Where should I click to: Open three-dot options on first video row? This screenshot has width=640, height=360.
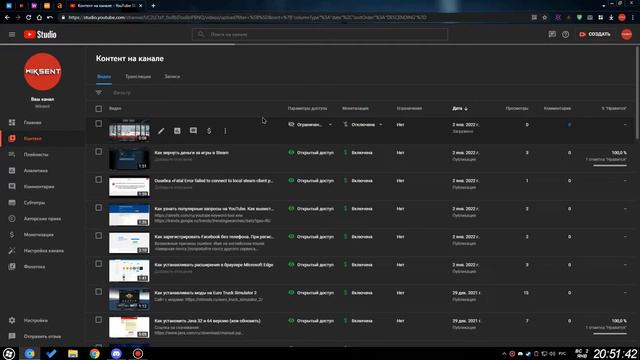click(225, 131)
